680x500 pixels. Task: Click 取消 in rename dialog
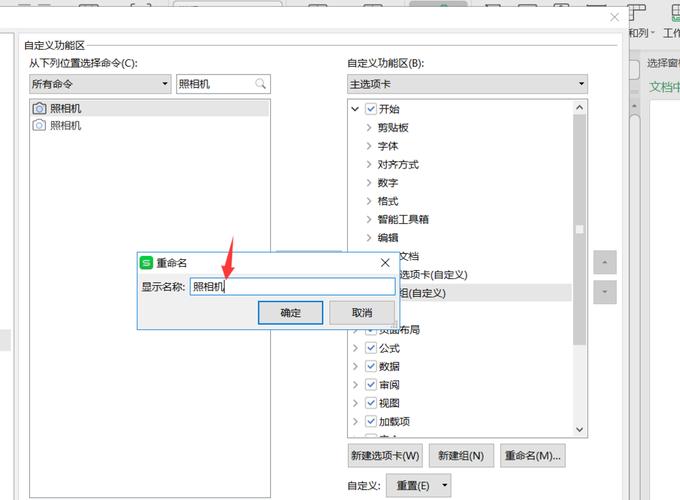[362, 313]
